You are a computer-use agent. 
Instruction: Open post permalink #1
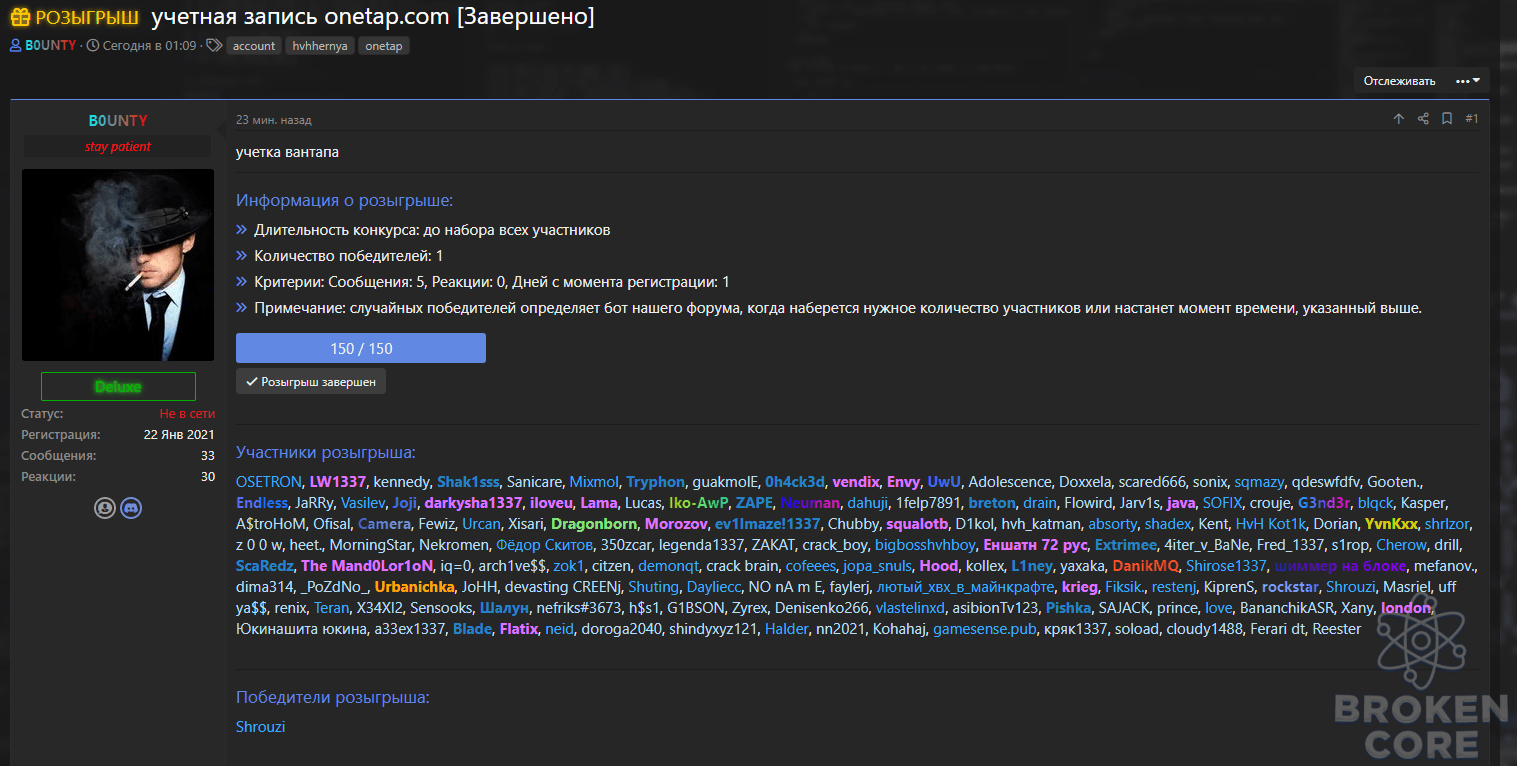(x=1472, y=119)
